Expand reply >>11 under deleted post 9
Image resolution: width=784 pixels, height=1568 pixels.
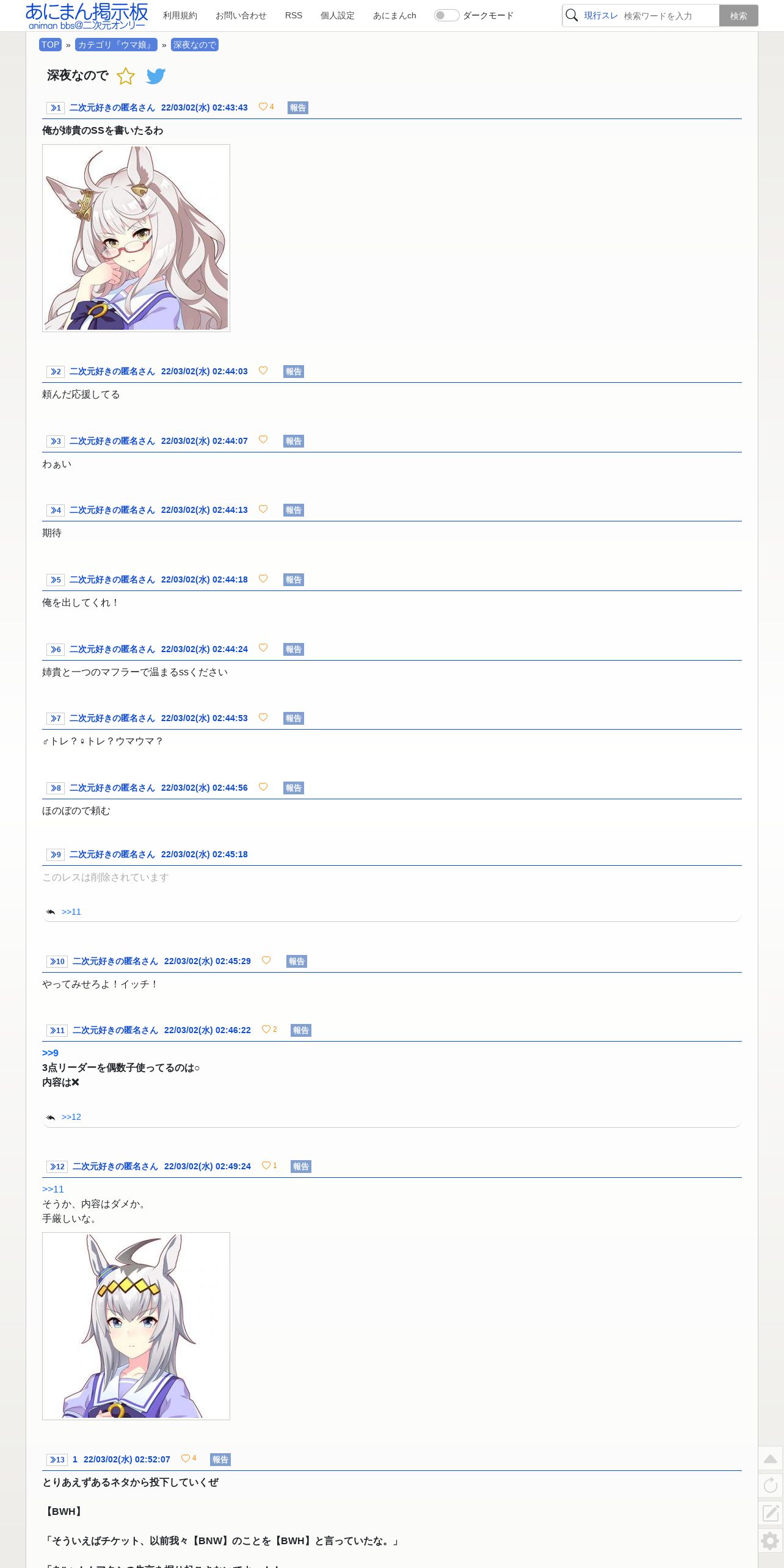click(x=71, y=912)
